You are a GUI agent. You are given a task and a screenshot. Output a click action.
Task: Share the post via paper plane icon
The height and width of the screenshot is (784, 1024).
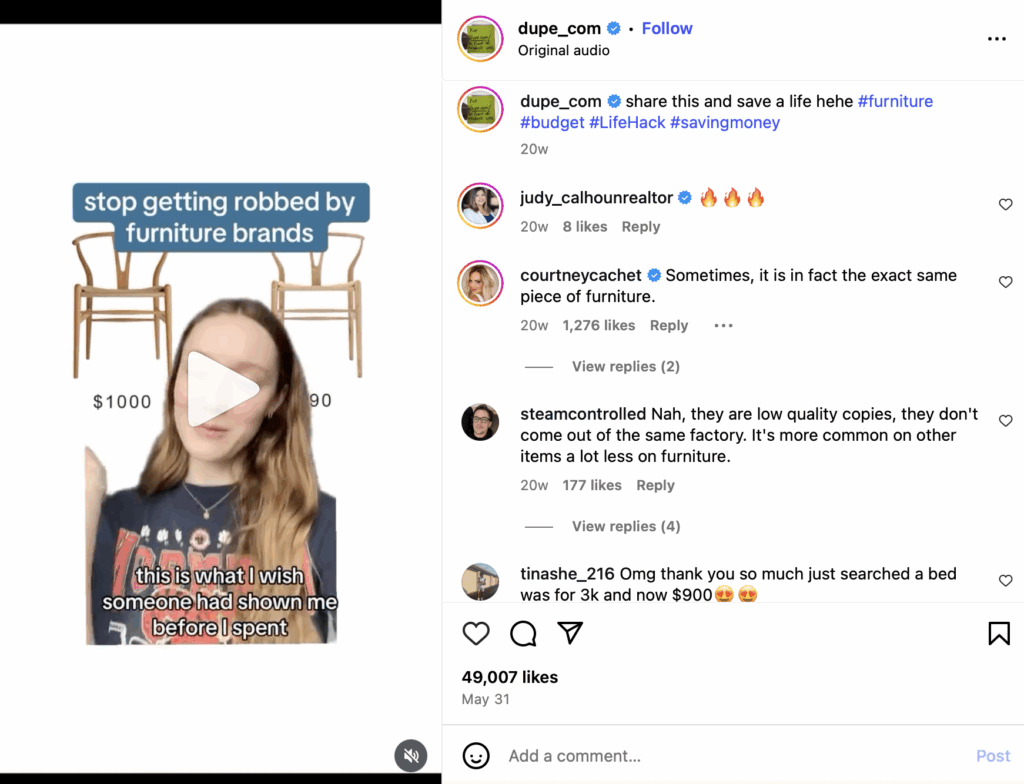(x=570, y=633)
